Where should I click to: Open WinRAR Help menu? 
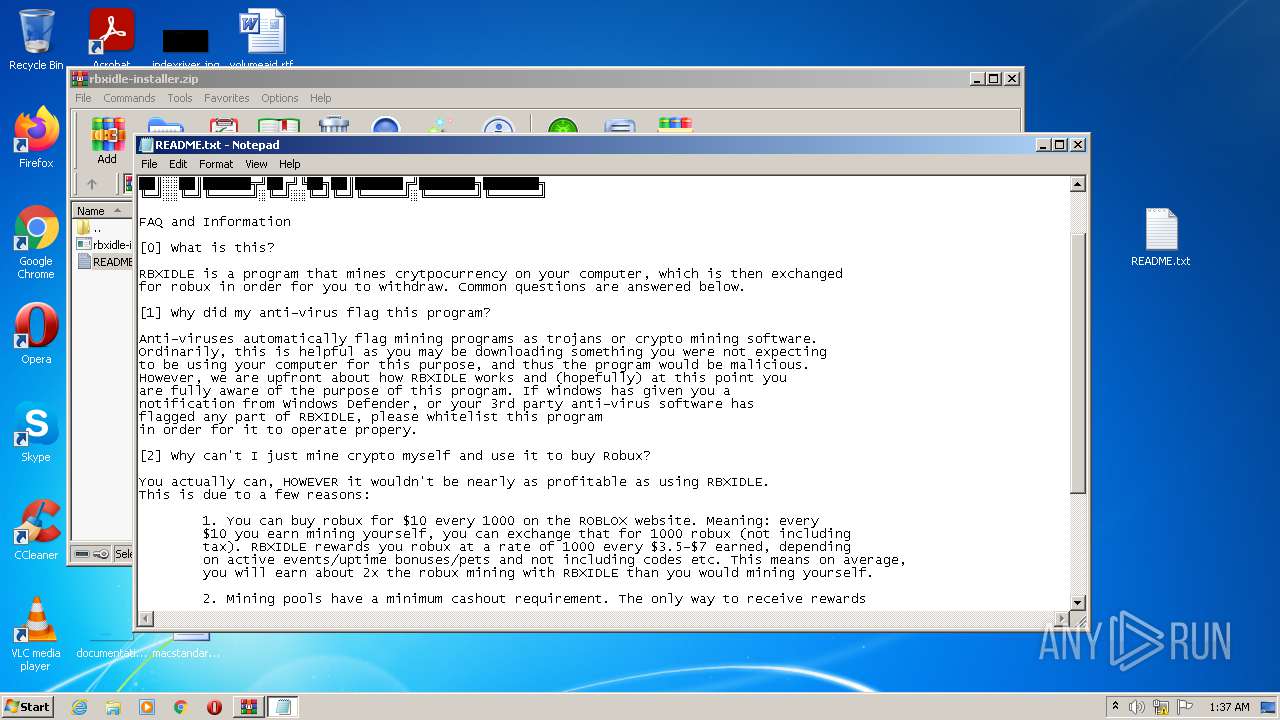[x=320, y=98]
